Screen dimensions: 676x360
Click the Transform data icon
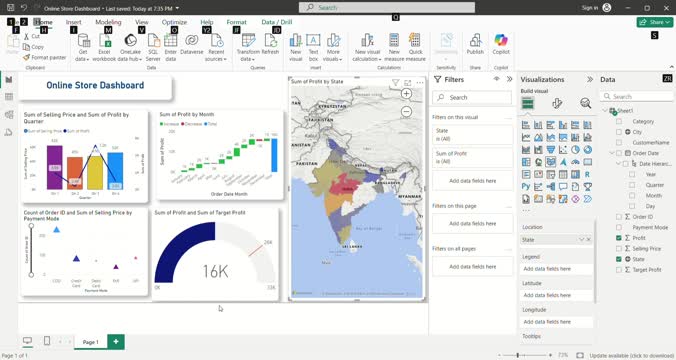(248, 41)
